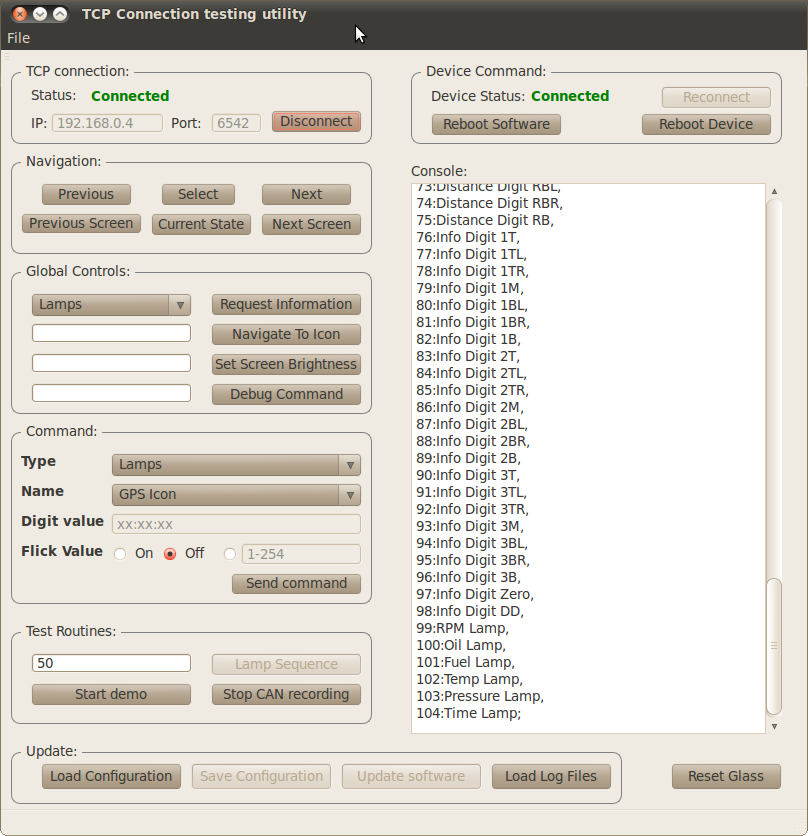This screenshot has height=836, width=808.
Task: Click Send command button
Action: coord(297,584)
